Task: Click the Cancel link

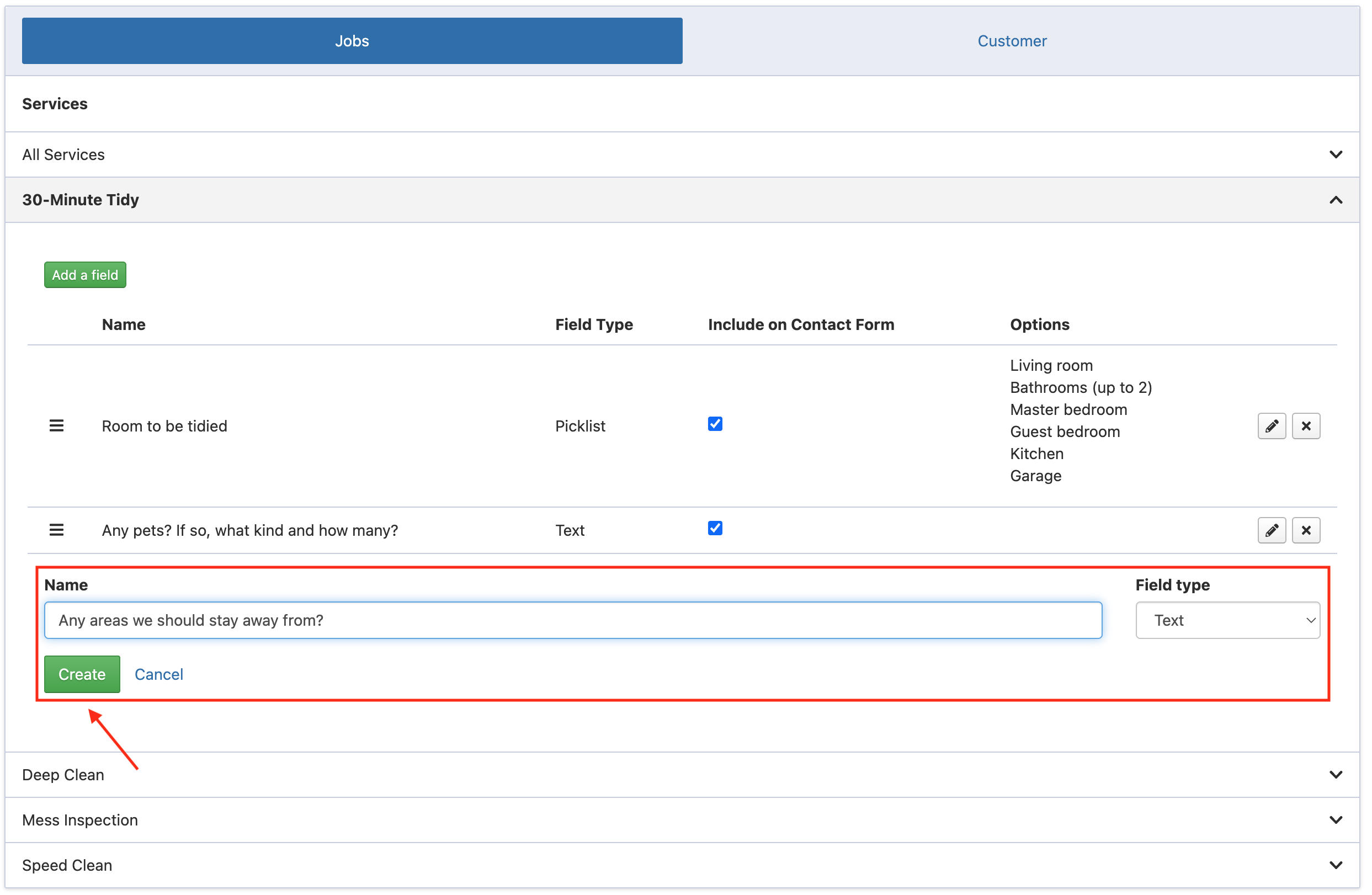Action: click(x=159, y=675)
